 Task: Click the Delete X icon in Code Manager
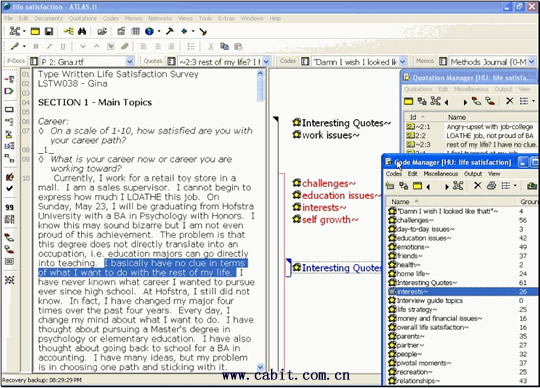click(x=478, y=186)
